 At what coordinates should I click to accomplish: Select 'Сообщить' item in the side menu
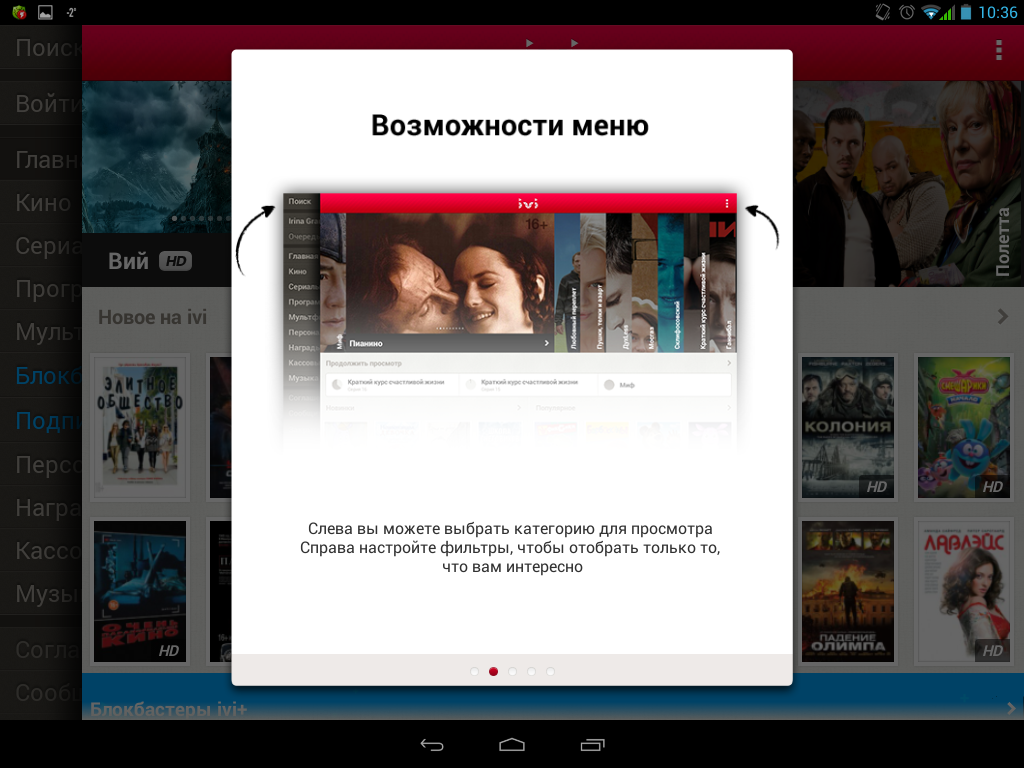[x=41, y=693]
